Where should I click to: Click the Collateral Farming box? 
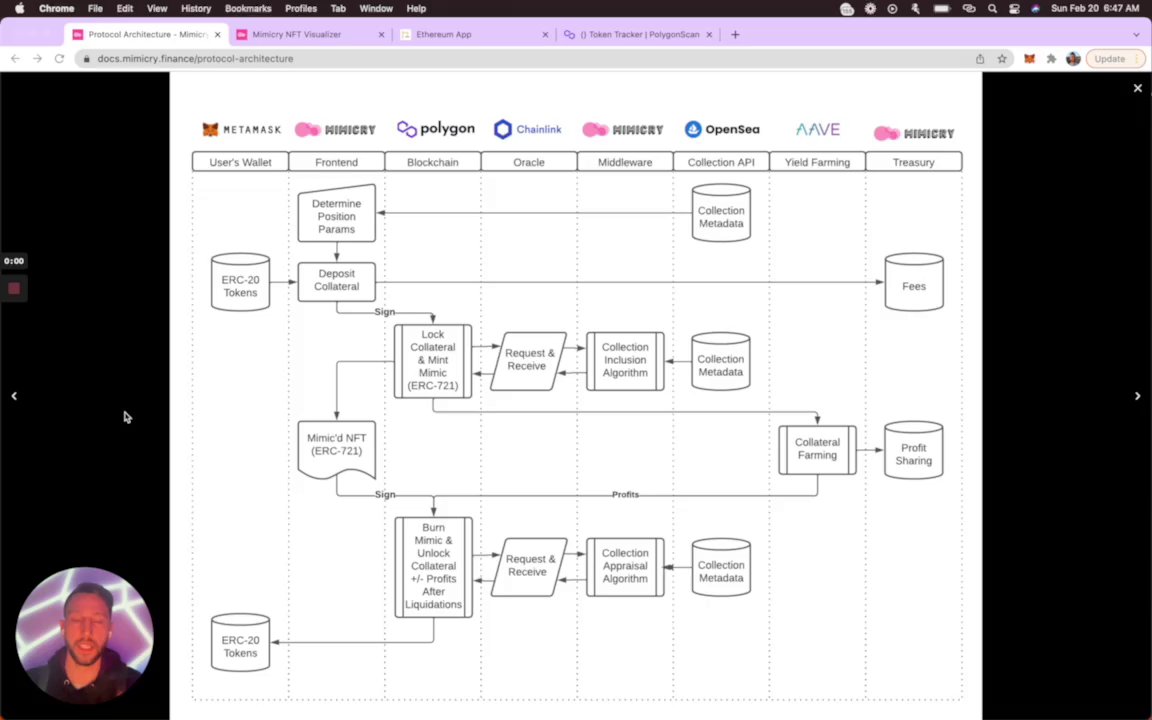point(817,450)
